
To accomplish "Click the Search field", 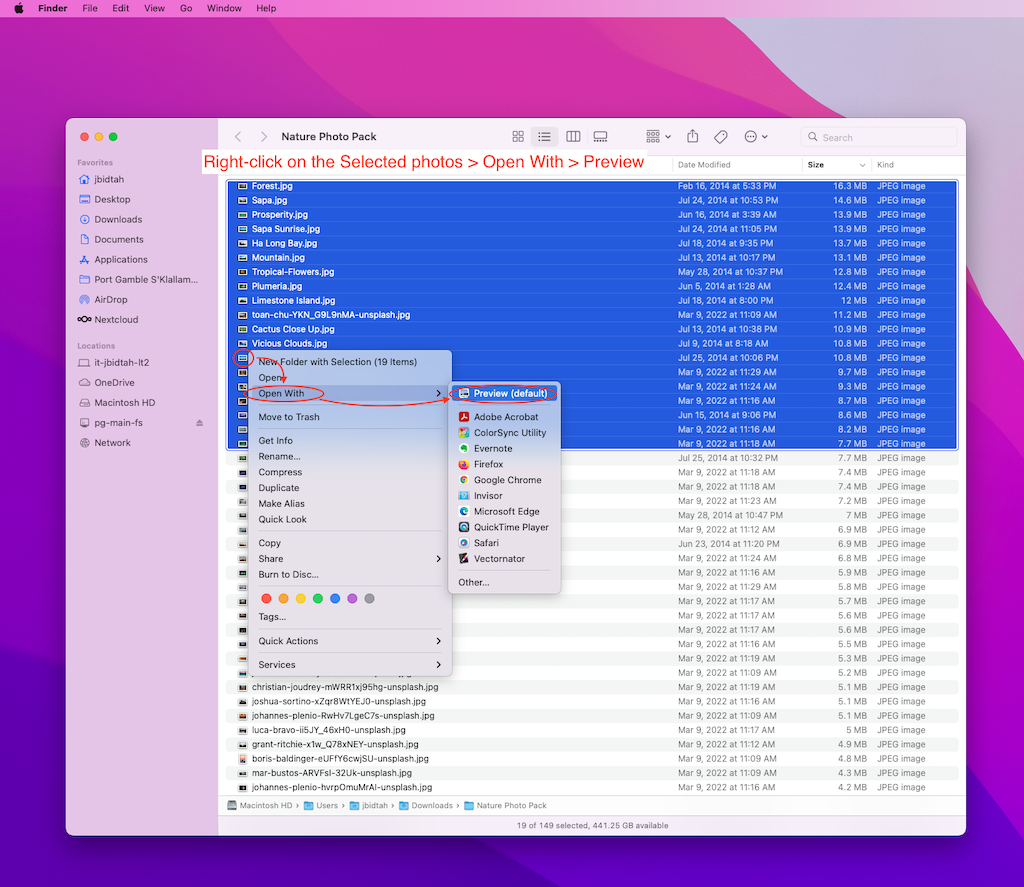I will pyautogui.click(x=878, y=137).
